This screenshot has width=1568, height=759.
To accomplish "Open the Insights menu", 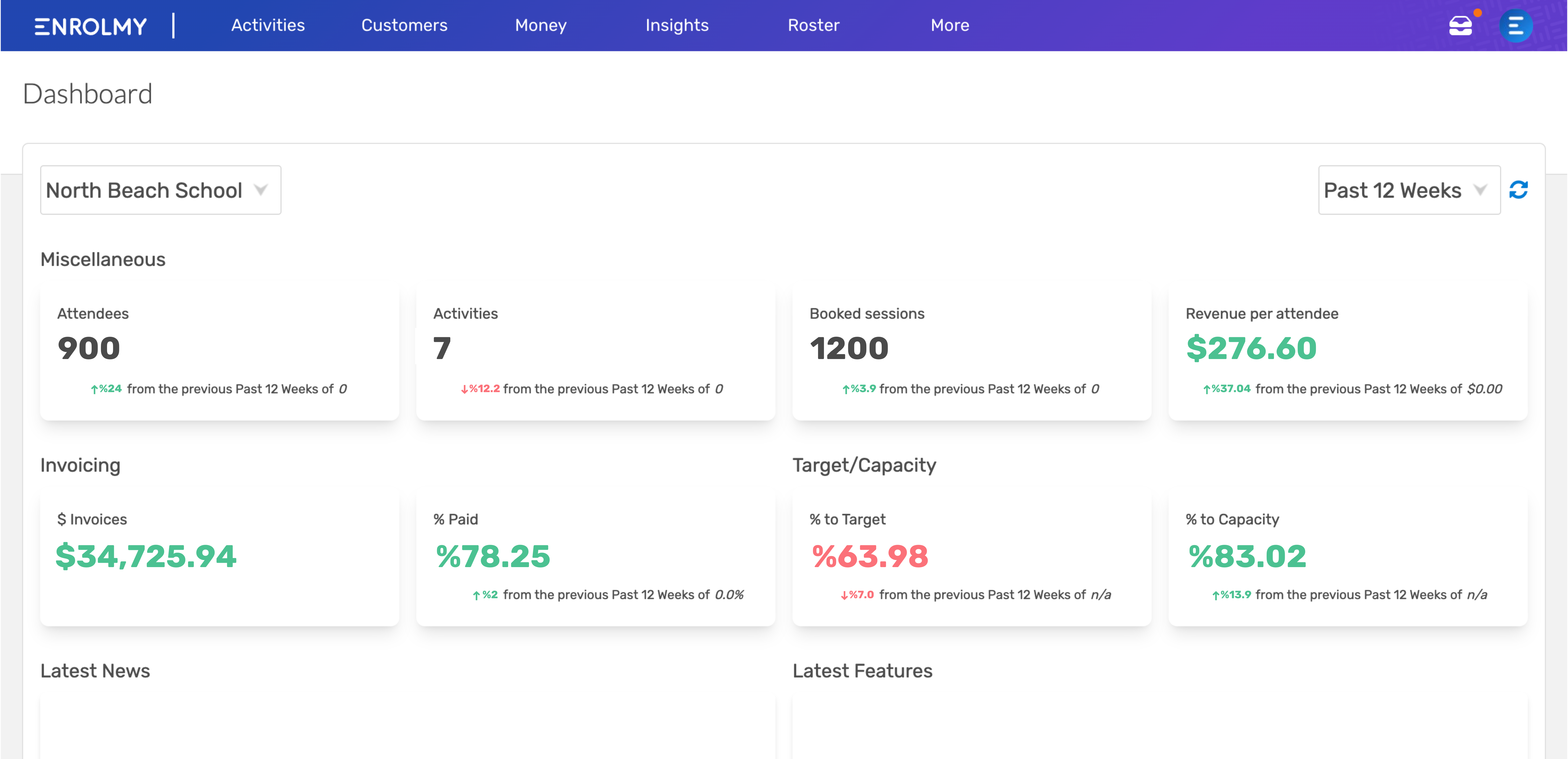I will tap(677, 25).
